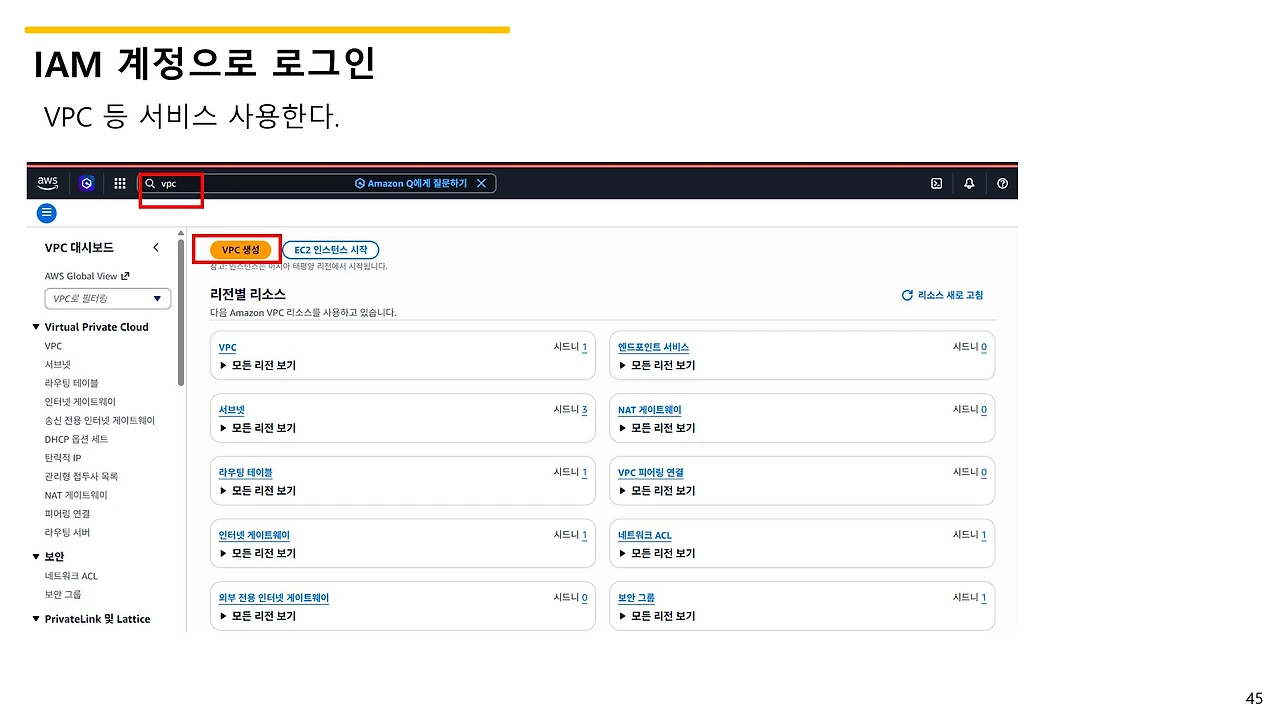This screenshot has width=1280, height=720.
Task: Open the CloudShell terminal icon
Action: (937, 183)
